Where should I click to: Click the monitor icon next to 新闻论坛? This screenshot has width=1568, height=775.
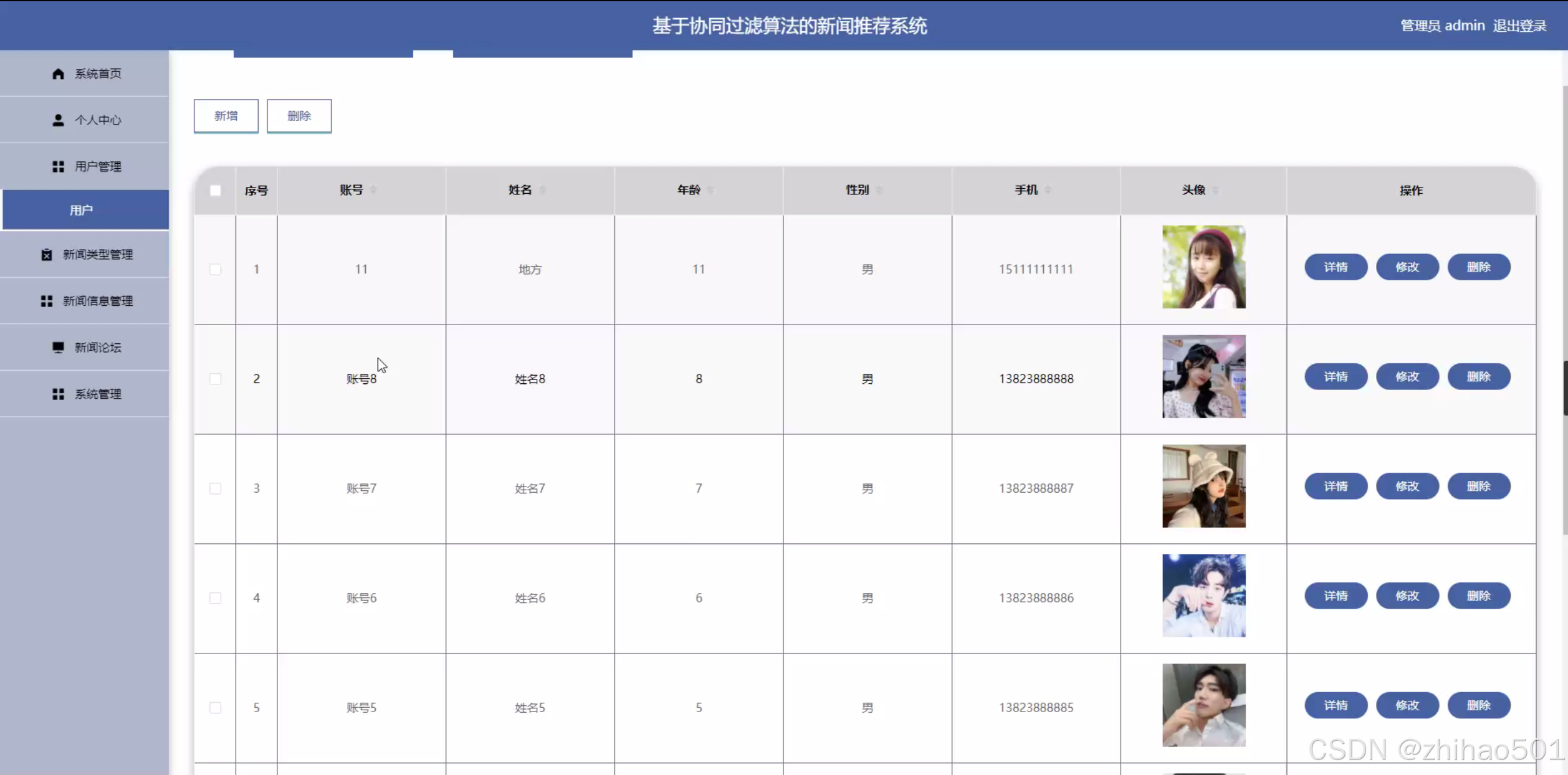click(x=58, y=348)
